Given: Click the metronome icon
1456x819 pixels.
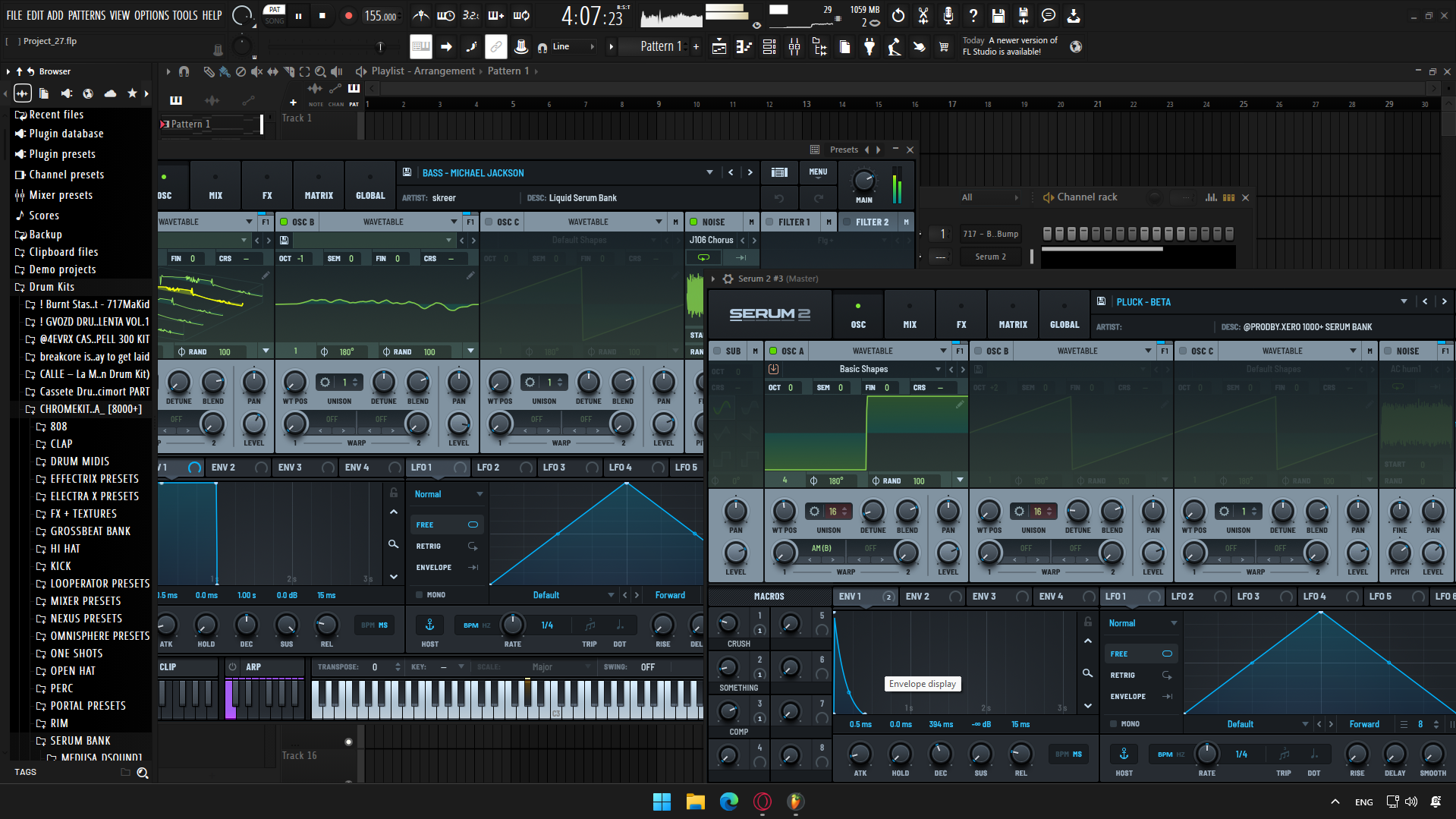Looking at the screenshot, I should pos(420,15).
